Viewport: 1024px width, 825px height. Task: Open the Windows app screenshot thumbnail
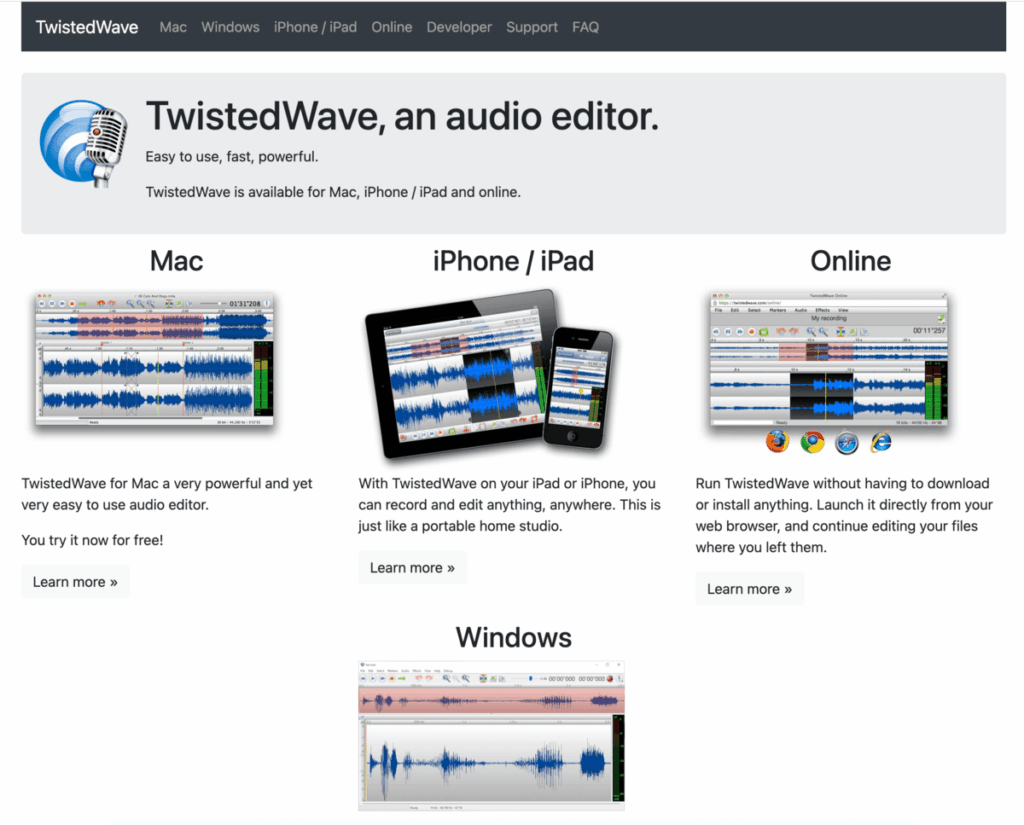click(x=491, y=736)
